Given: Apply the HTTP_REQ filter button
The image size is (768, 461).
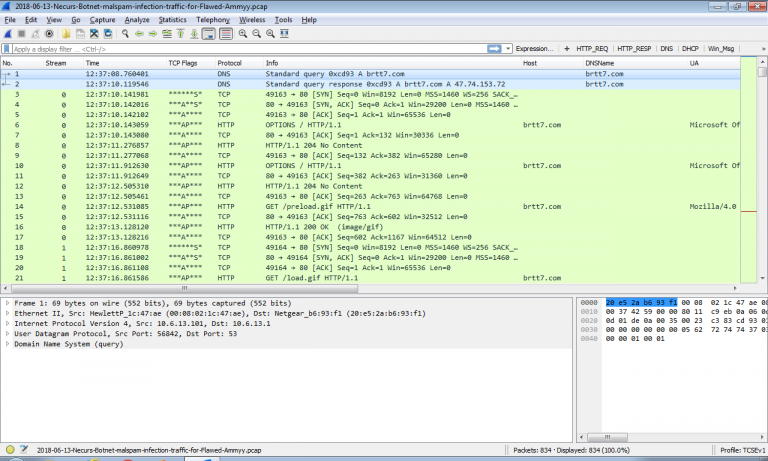Looking at the screenshot, I should click(592, 49).
